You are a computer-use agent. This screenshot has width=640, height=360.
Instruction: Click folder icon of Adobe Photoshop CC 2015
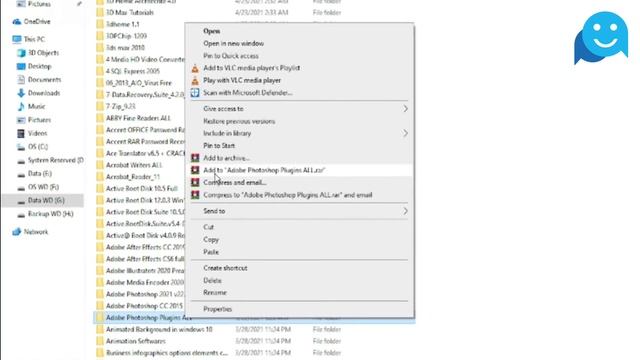(x=100, y=306)
